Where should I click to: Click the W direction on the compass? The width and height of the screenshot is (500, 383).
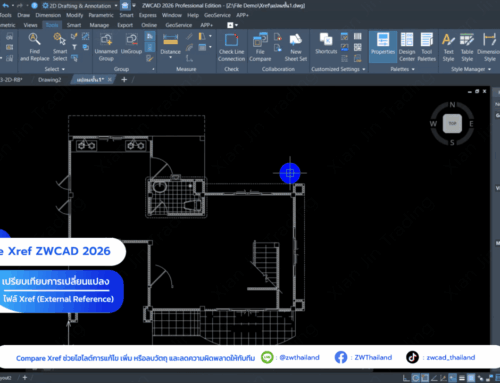[433, 124]
